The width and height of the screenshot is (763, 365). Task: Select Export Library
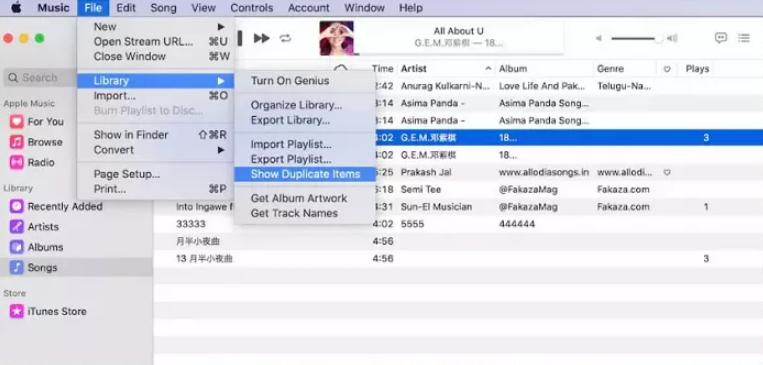305,120
